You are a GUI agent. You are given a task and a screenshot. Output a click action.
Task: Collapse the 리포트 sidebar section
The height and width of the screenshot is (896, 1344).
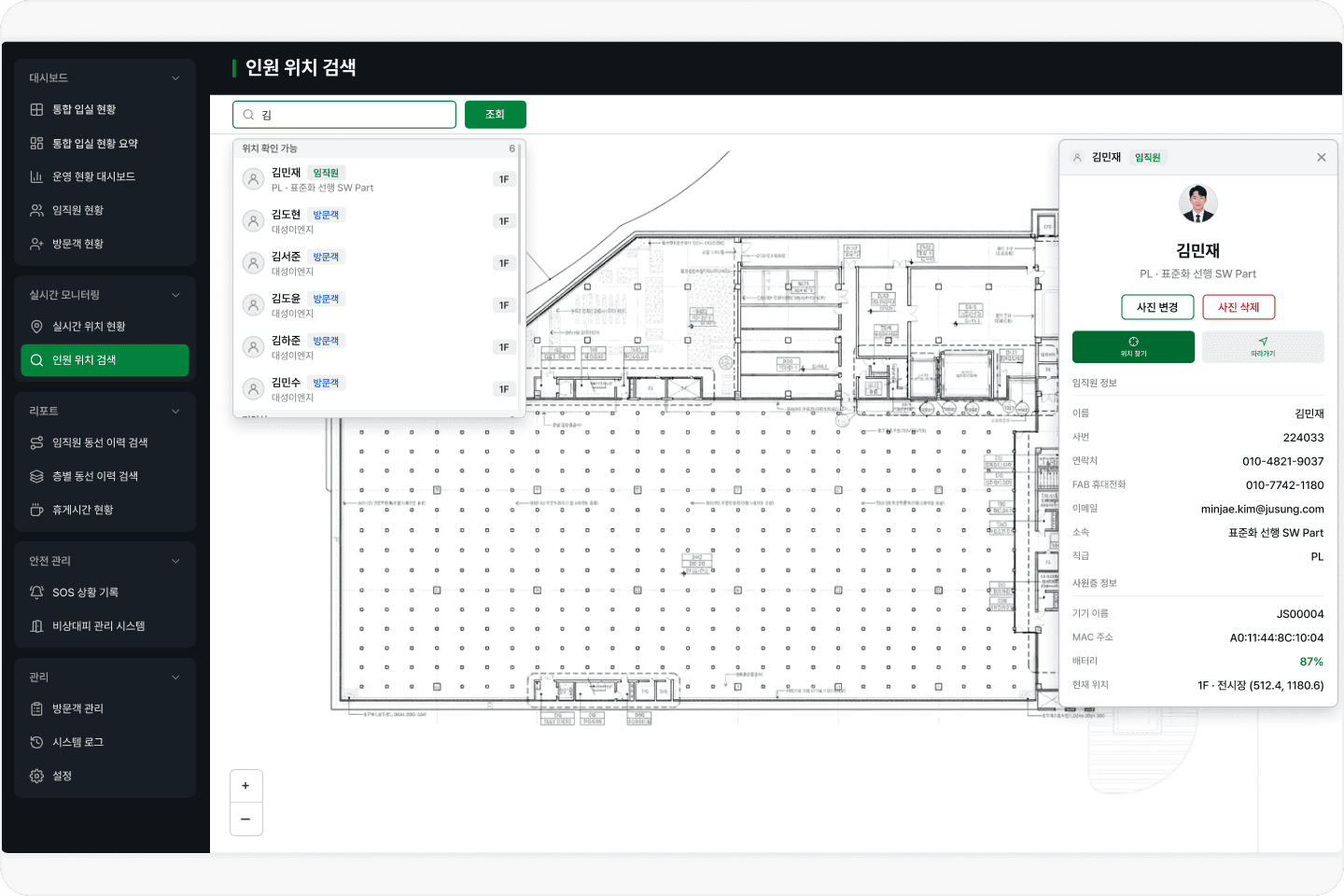point(175,412)
